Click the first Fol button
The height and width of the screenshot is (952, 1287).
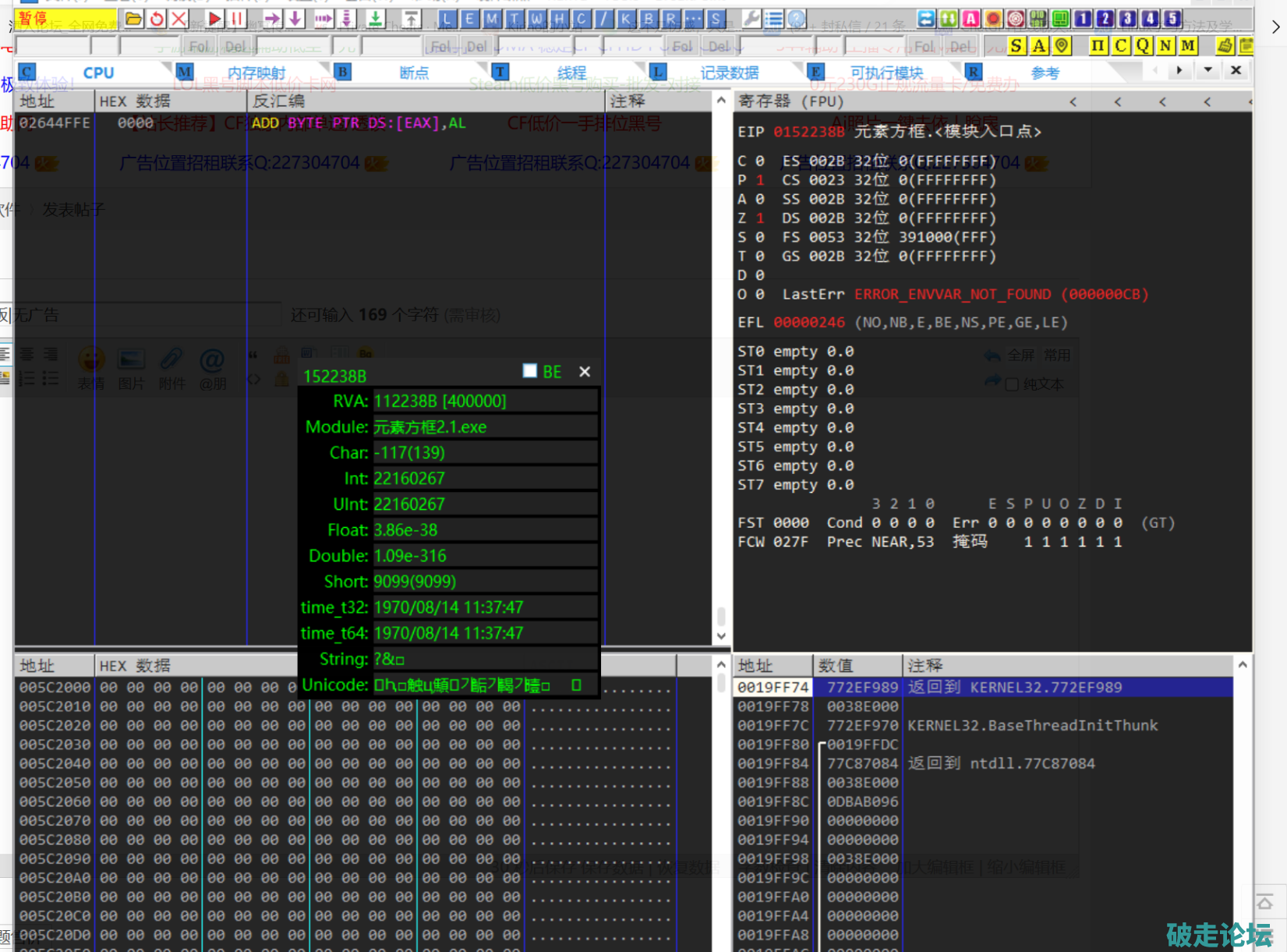click(x=199, y=47)
